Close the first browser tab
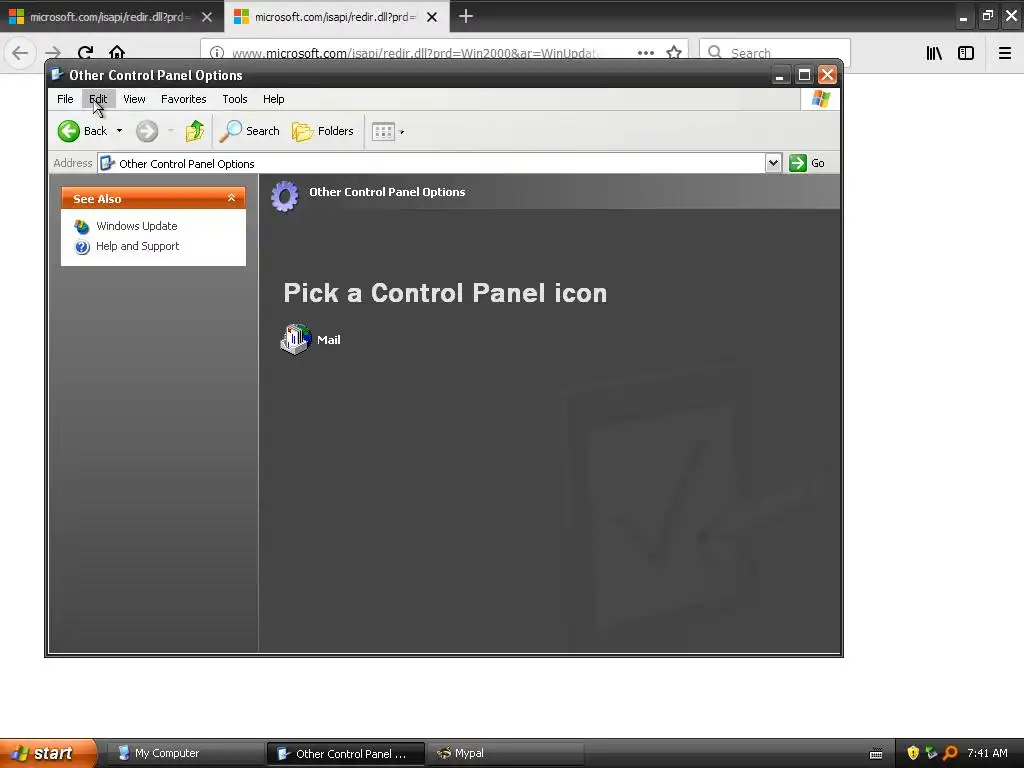Viewport: 1024px width, 768px height. [207, 17]
